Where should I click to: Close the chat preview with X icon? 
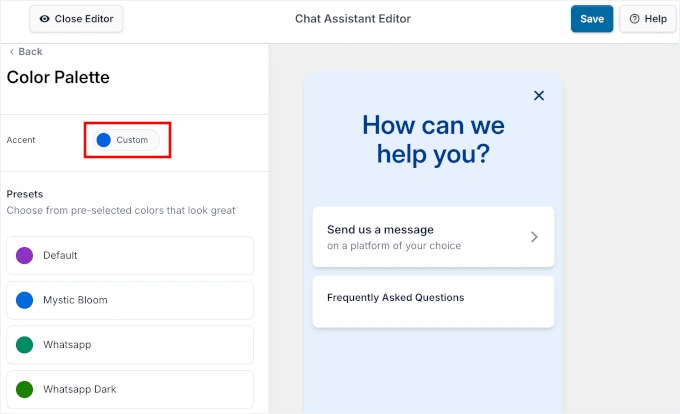tap(539, 96)
